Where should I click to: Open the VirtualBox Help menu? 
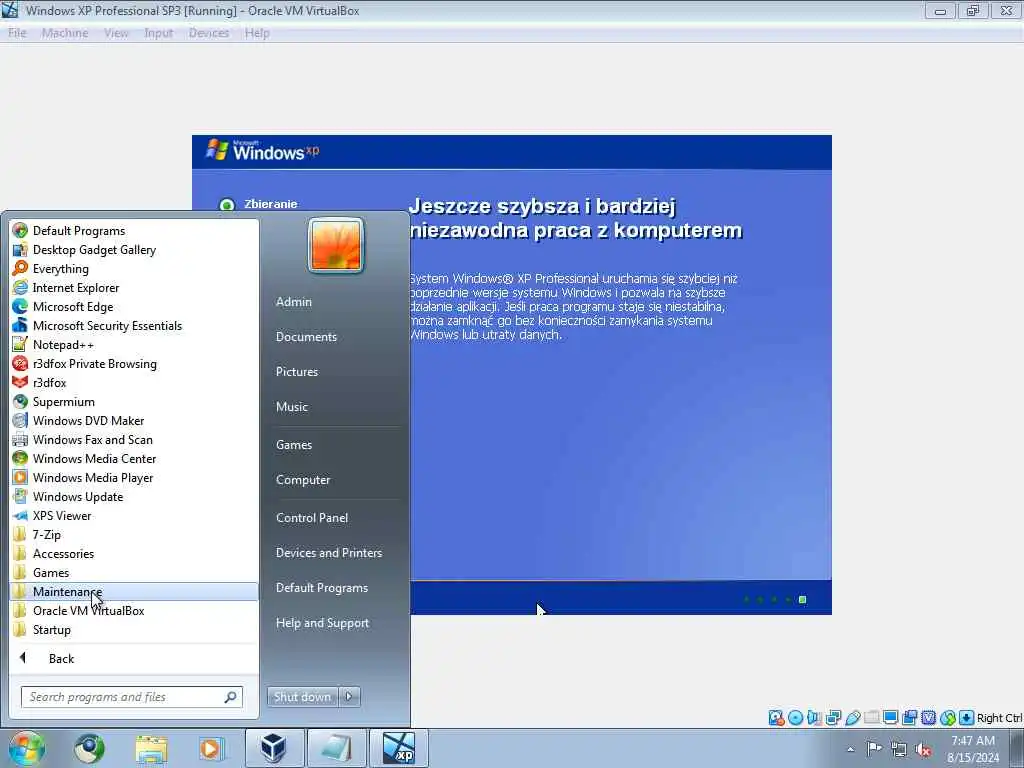257,33
